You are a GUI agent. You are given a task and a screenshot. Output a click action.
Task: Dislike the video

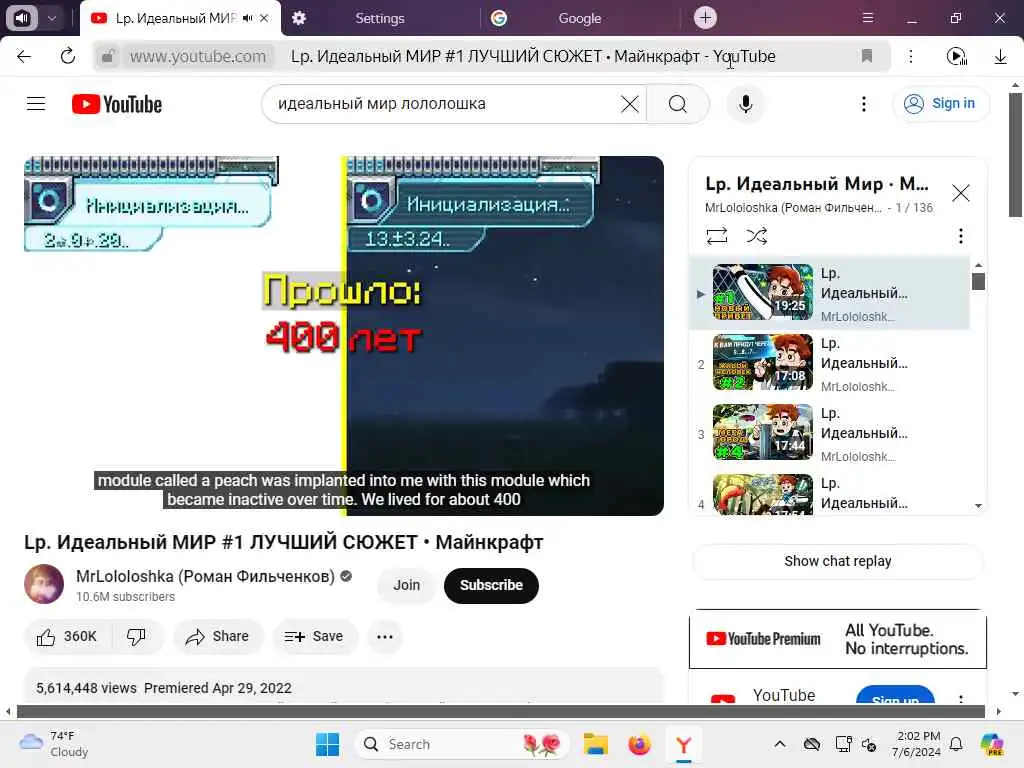[136, 637]
